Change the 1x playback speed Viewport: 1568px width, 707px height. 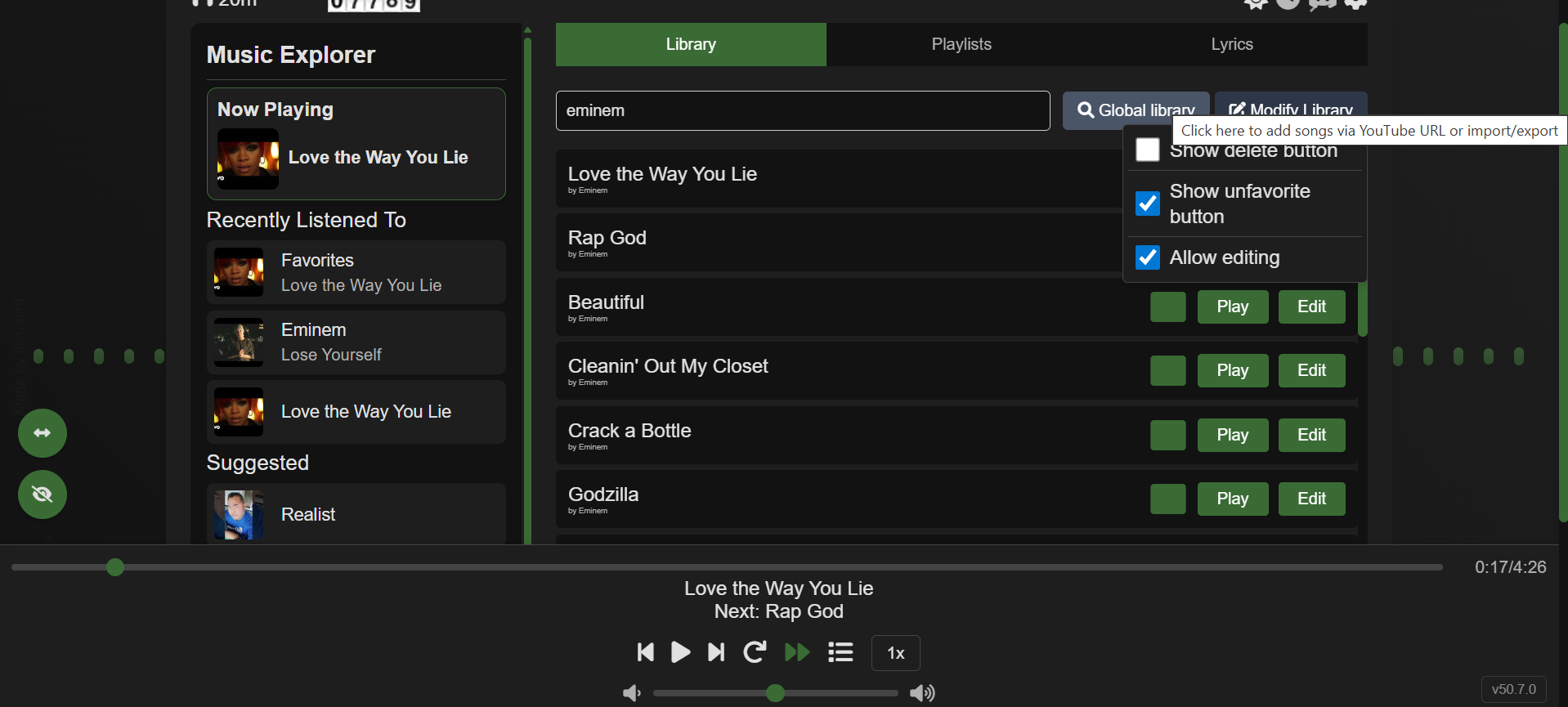(896, 653)
